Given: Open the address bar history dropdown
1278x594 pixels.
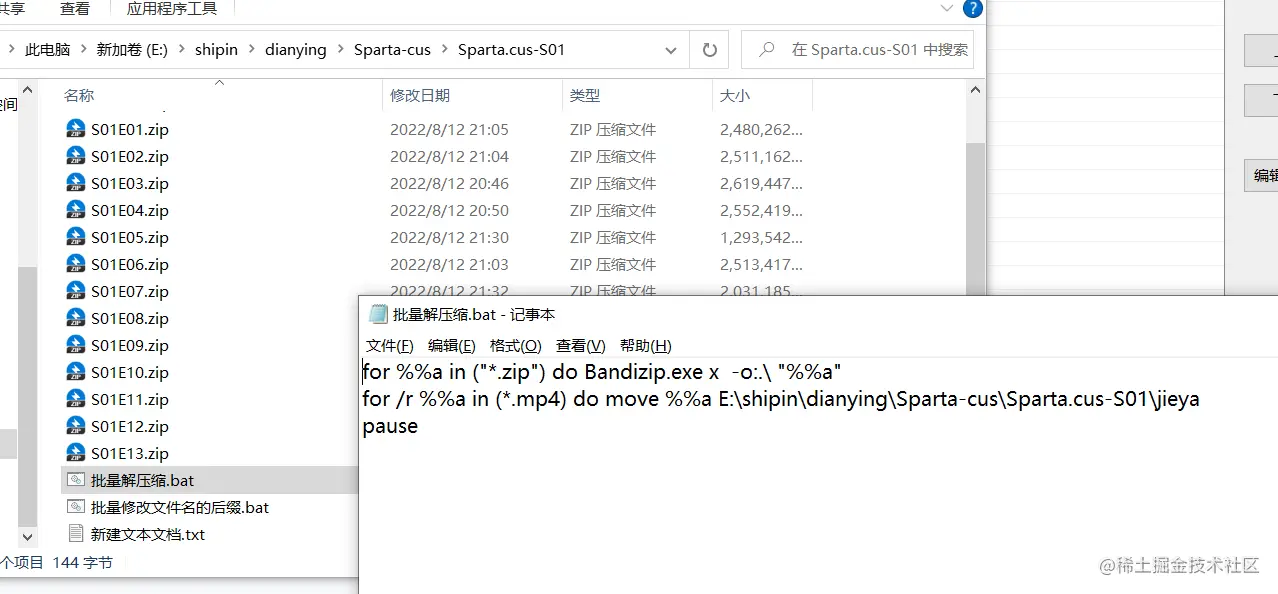Looking at the screenshot, I should pos(670,50).
